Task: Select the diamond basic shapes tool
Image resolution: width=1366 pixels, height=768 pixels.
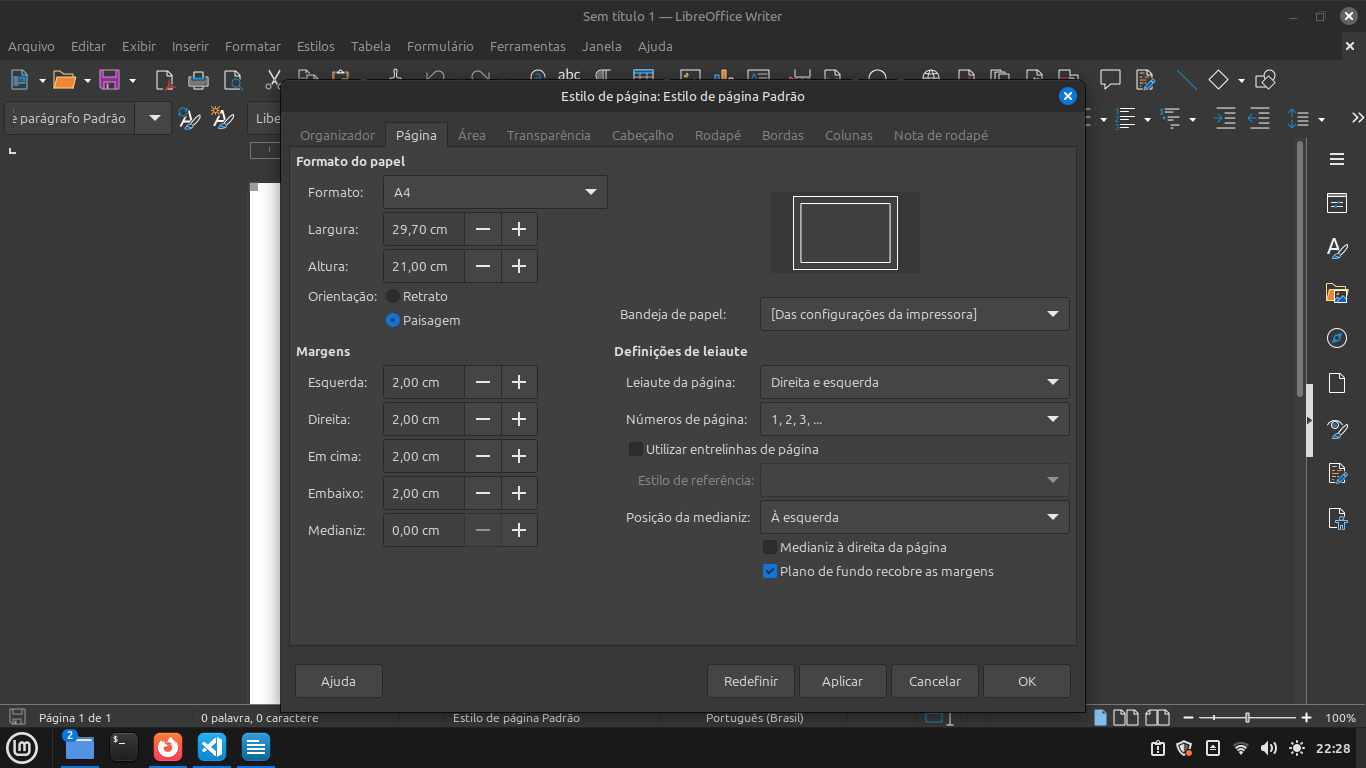Action: [1218, 80]
